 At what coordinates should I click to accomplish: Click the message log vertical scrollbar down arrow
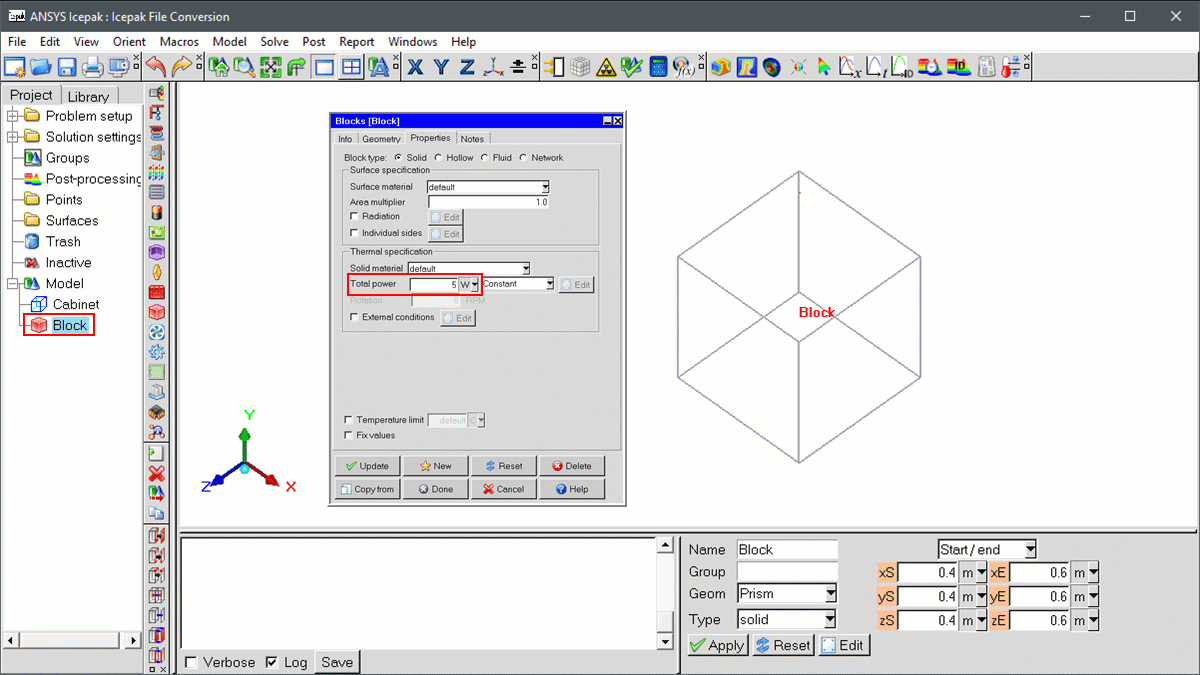point(665,641)
